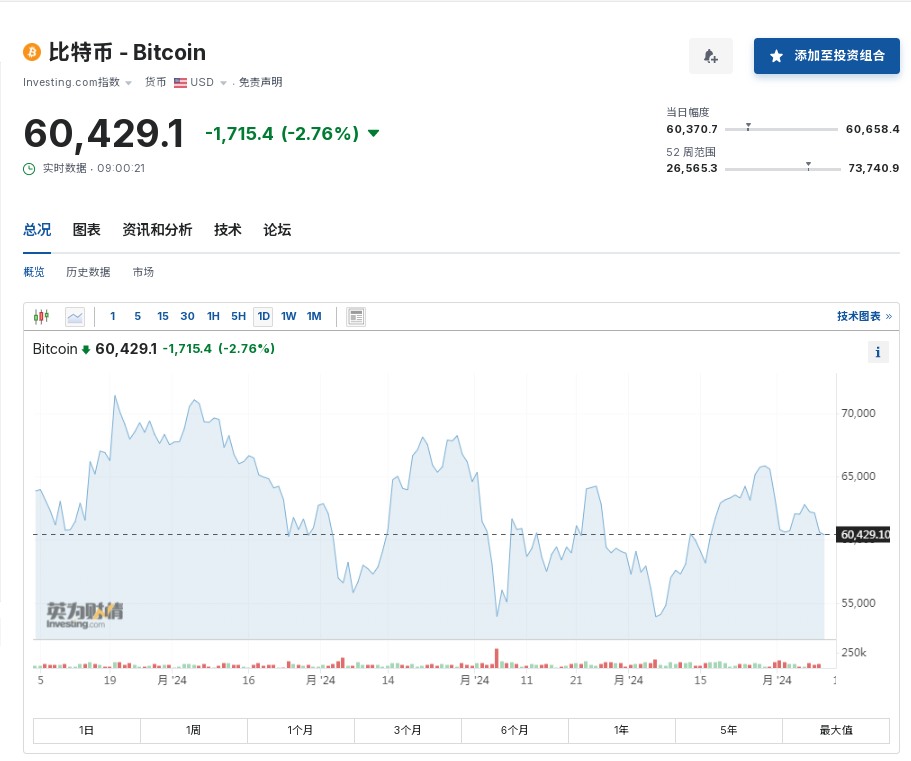This screenshot has width=911, height=761.
Task: Click the 52周范围 range slider marker
Action: pos(810,165)
